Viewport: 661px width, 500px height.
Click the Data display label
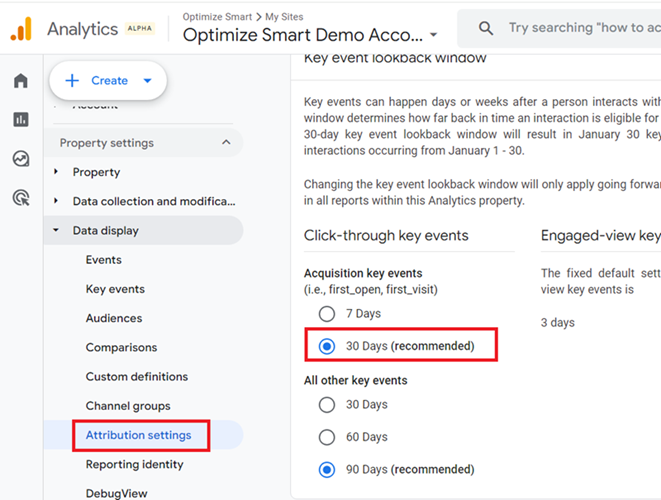tap(105, 231)
